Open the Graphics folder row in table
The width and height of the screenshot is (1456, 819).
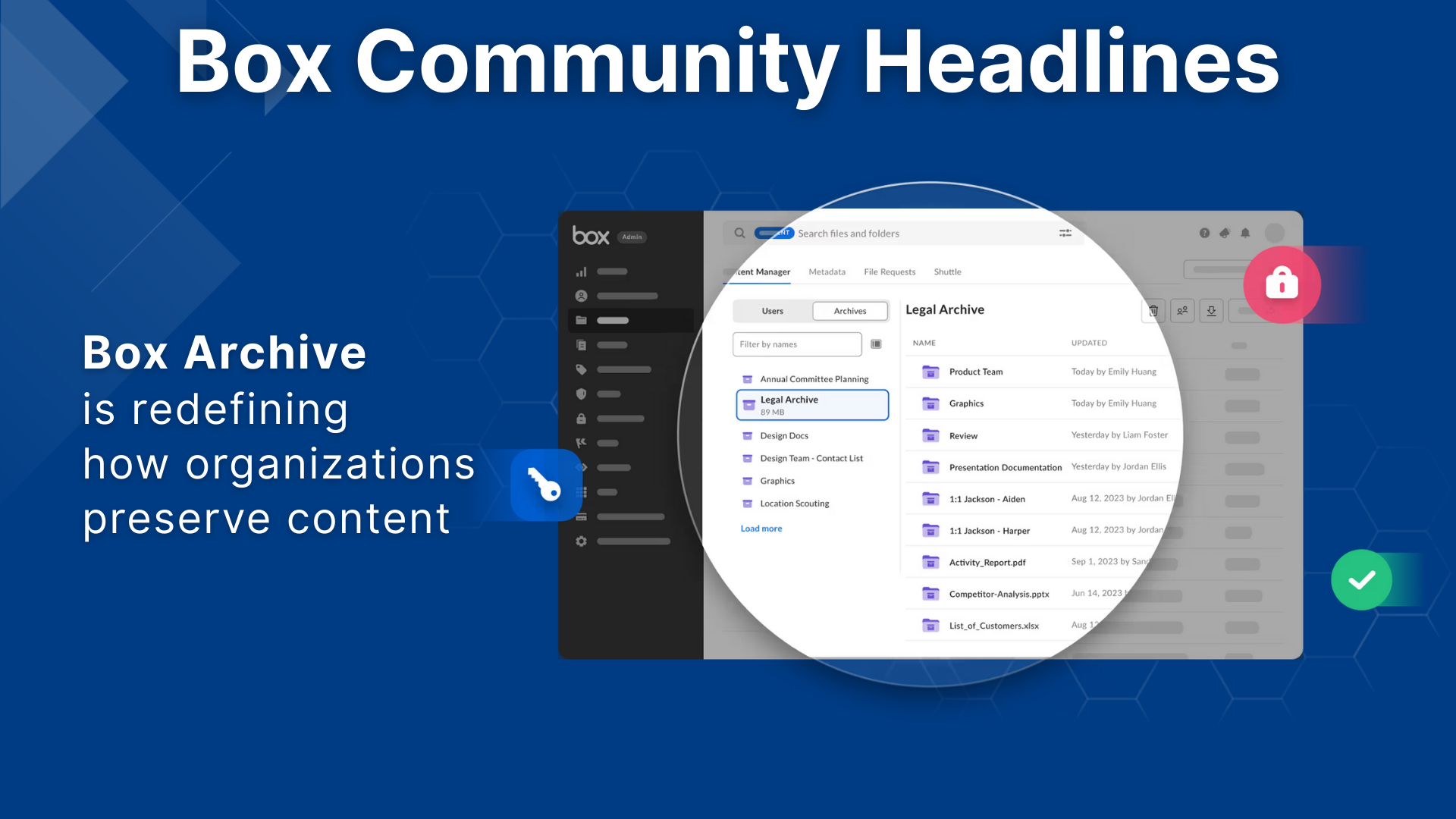click(x=1043, y=403)
